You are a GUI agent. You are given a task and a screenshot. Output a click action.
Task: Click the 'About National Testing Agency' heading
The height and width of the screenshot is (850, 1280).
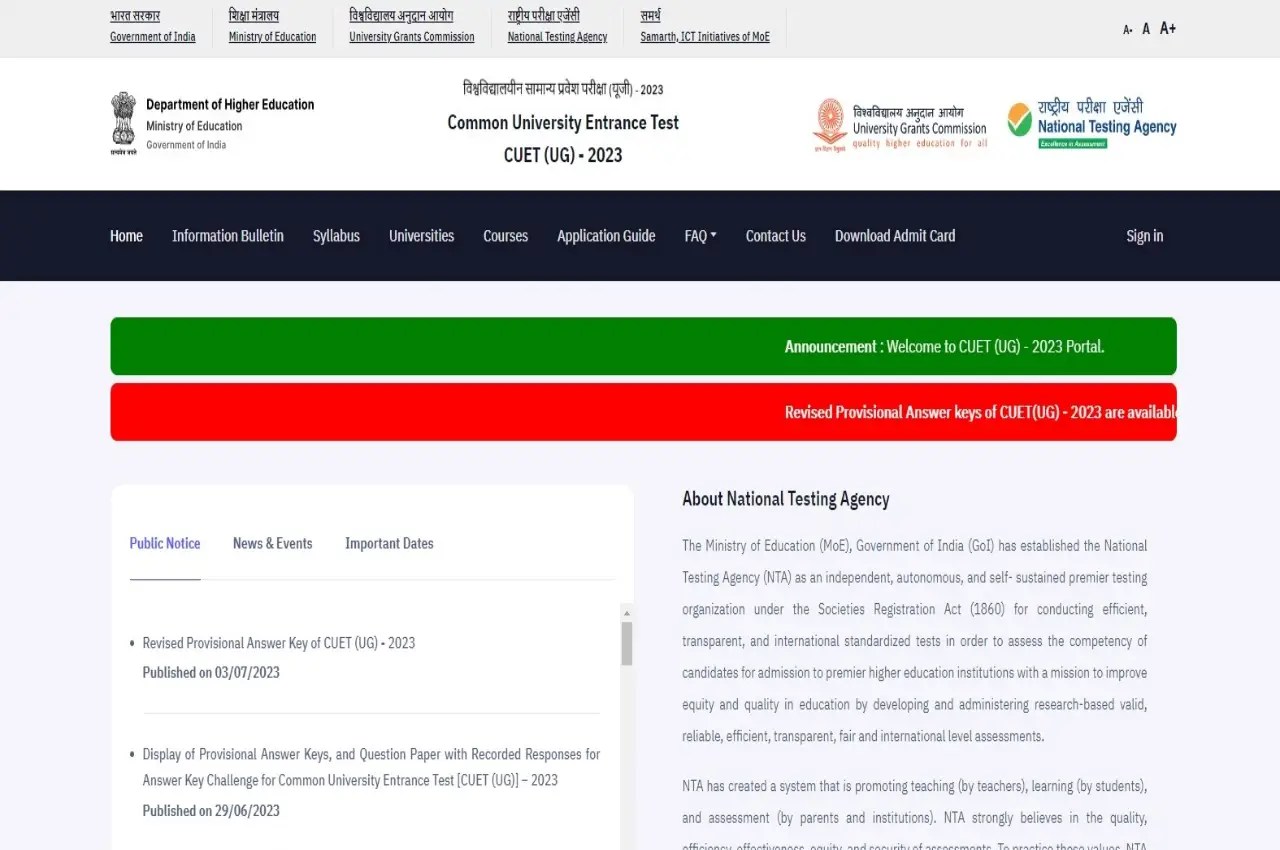786,499
